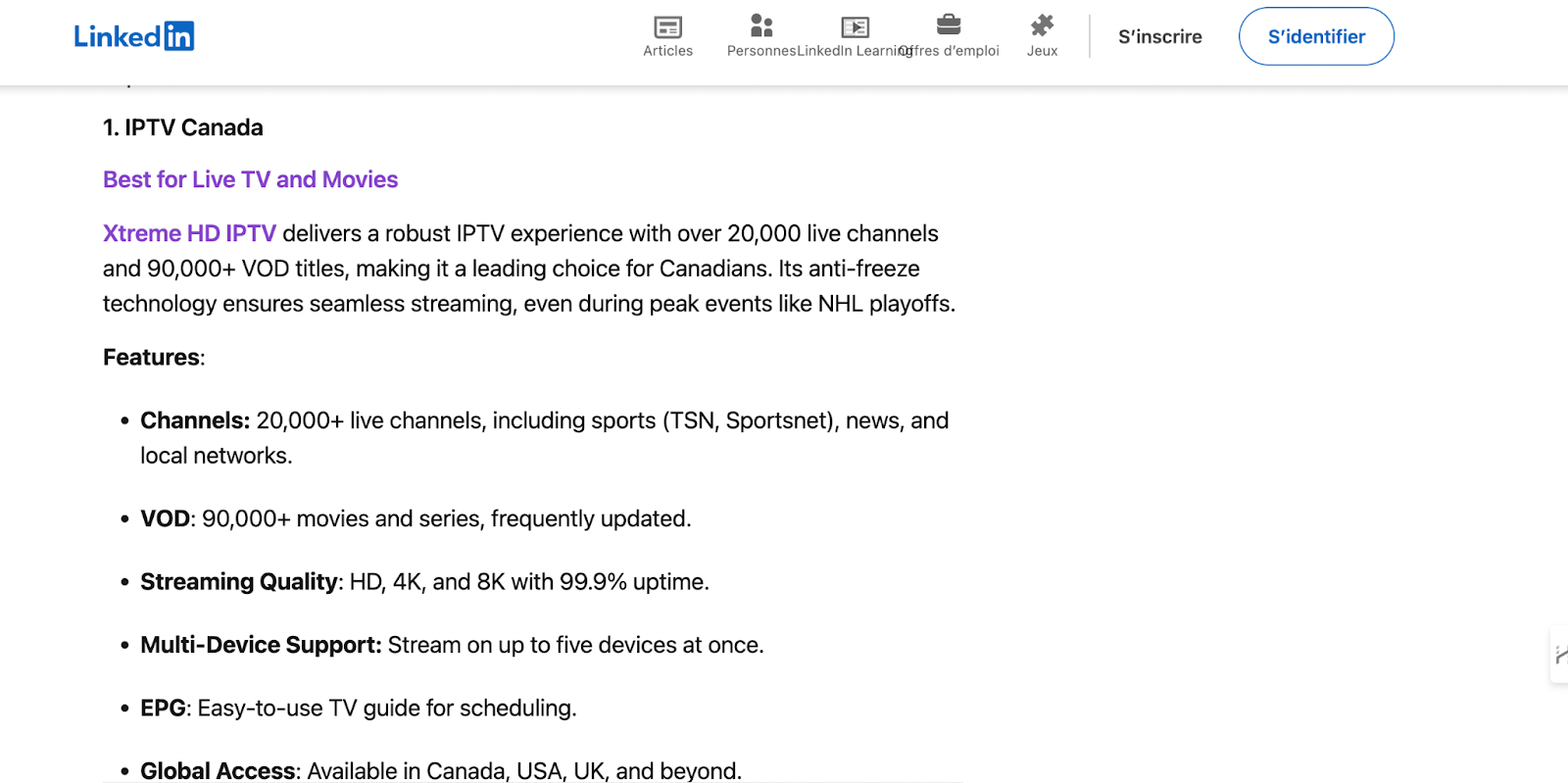Click the 'Multi-Device Support:' bullet text
This screenshot has height=783, width=1568.
click(261, 645)
